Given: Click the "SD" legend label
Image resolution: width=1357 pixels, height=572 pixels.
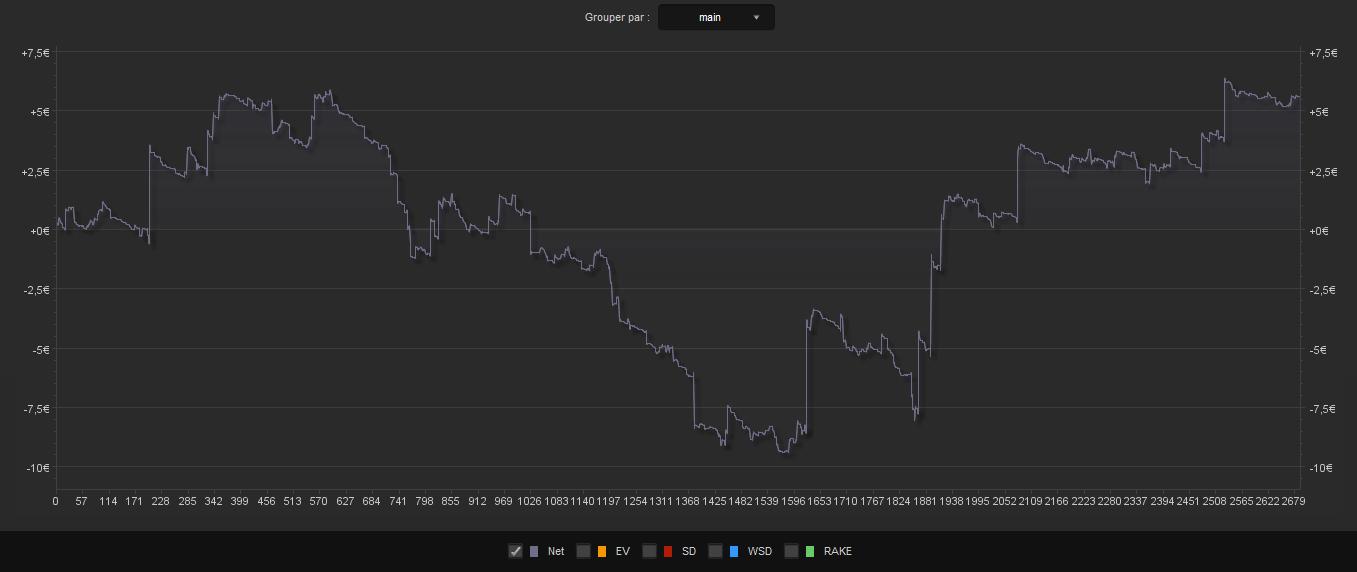Looking at the screenshot, I should (689, 551).
